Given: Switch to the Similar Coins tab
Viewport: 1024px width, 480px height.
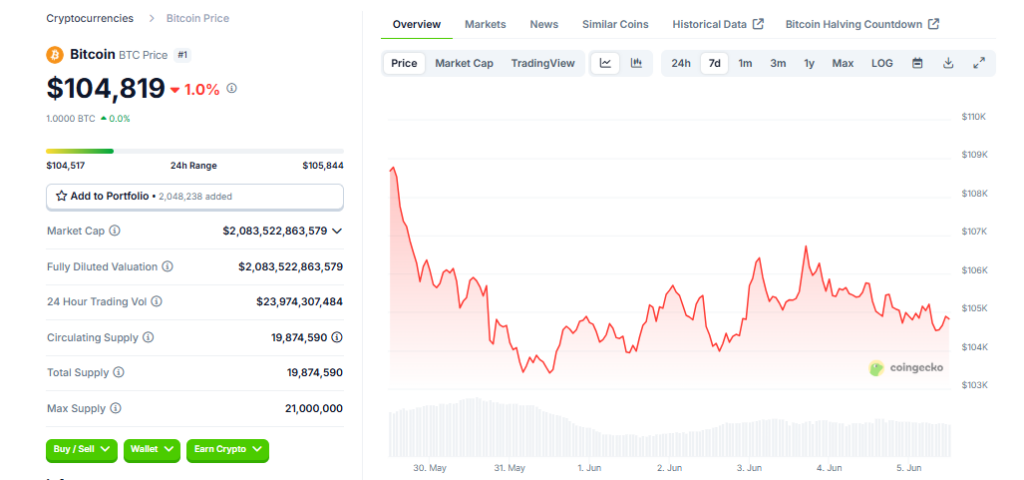Looking at the screenshot, I should (615, 24).
